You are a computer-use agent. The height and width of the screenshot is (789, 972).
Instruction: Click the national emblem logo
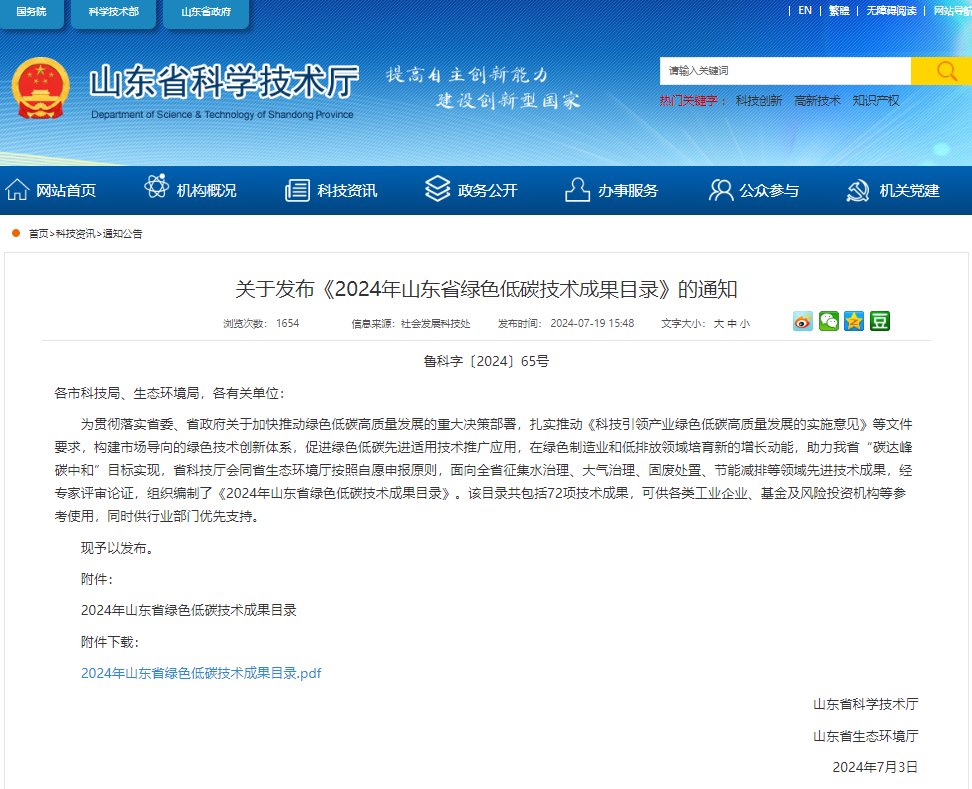(41, 90)
